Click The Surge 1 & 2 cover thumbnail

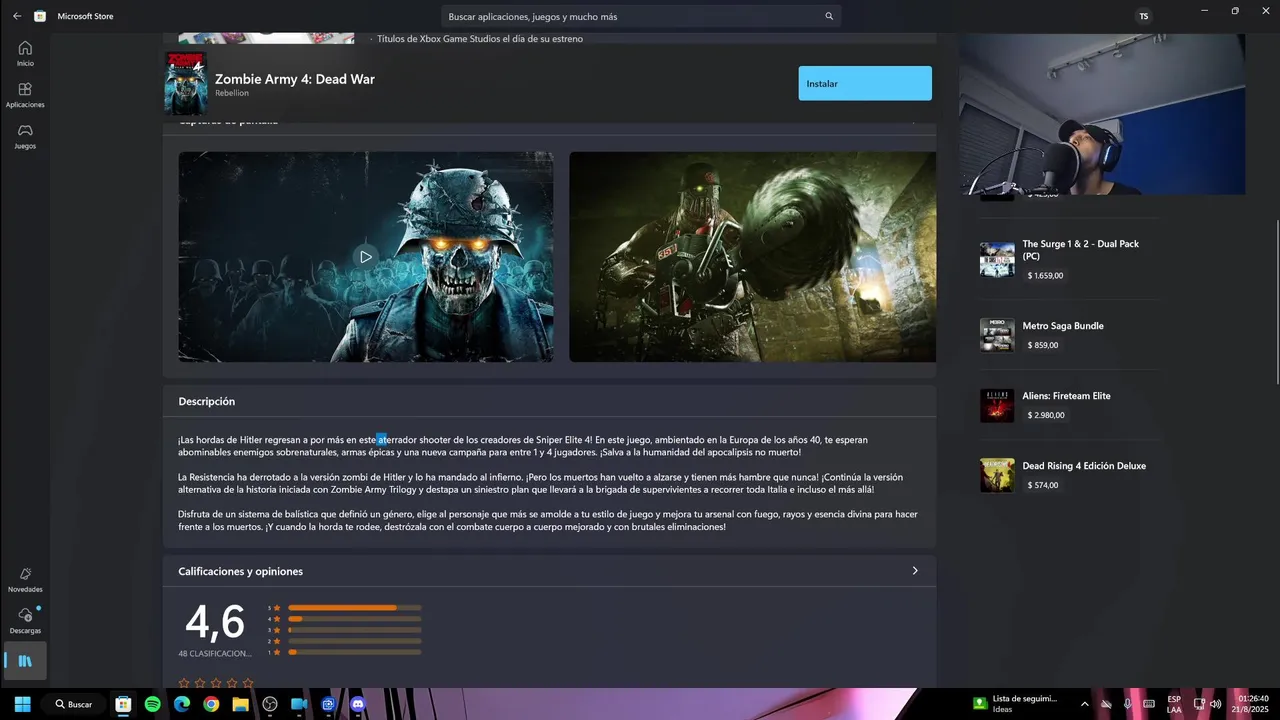coord(997,259)
